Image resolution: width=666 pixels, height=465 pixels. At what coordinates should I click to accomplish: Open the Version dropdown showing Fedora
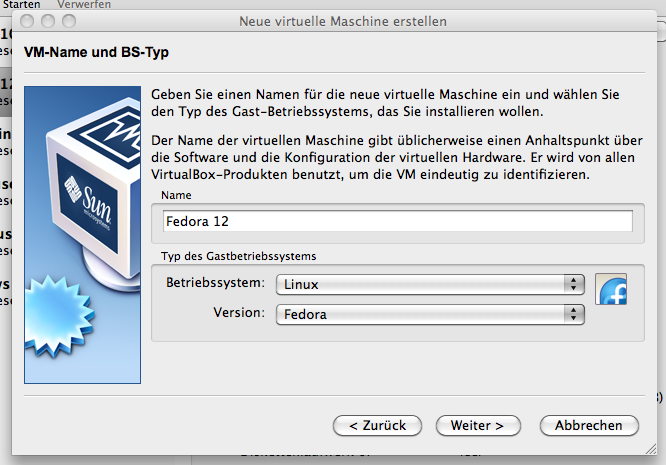[x=430, y=314]
